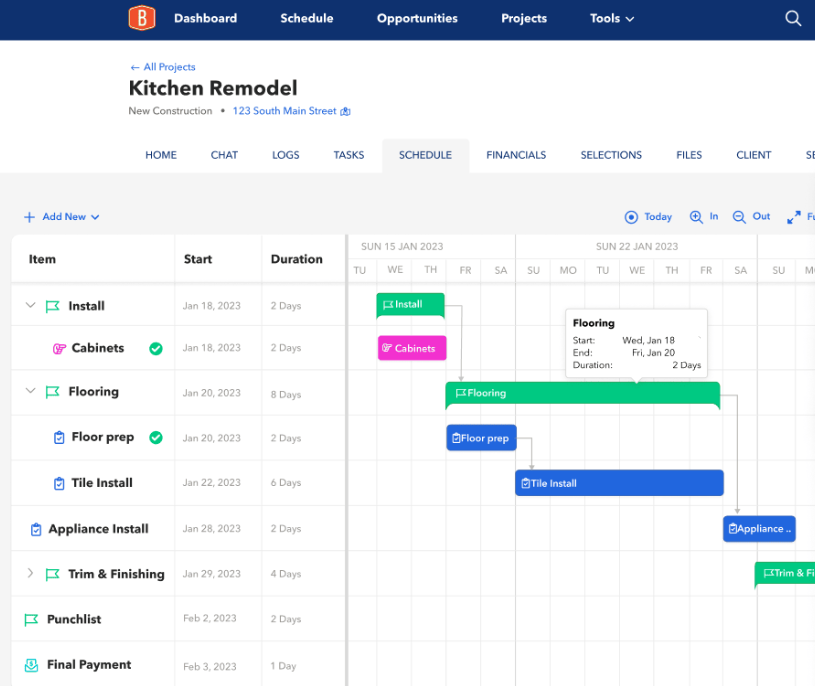Click the blue Tile Install bar
815x686 pixels.
coord(619,483)
